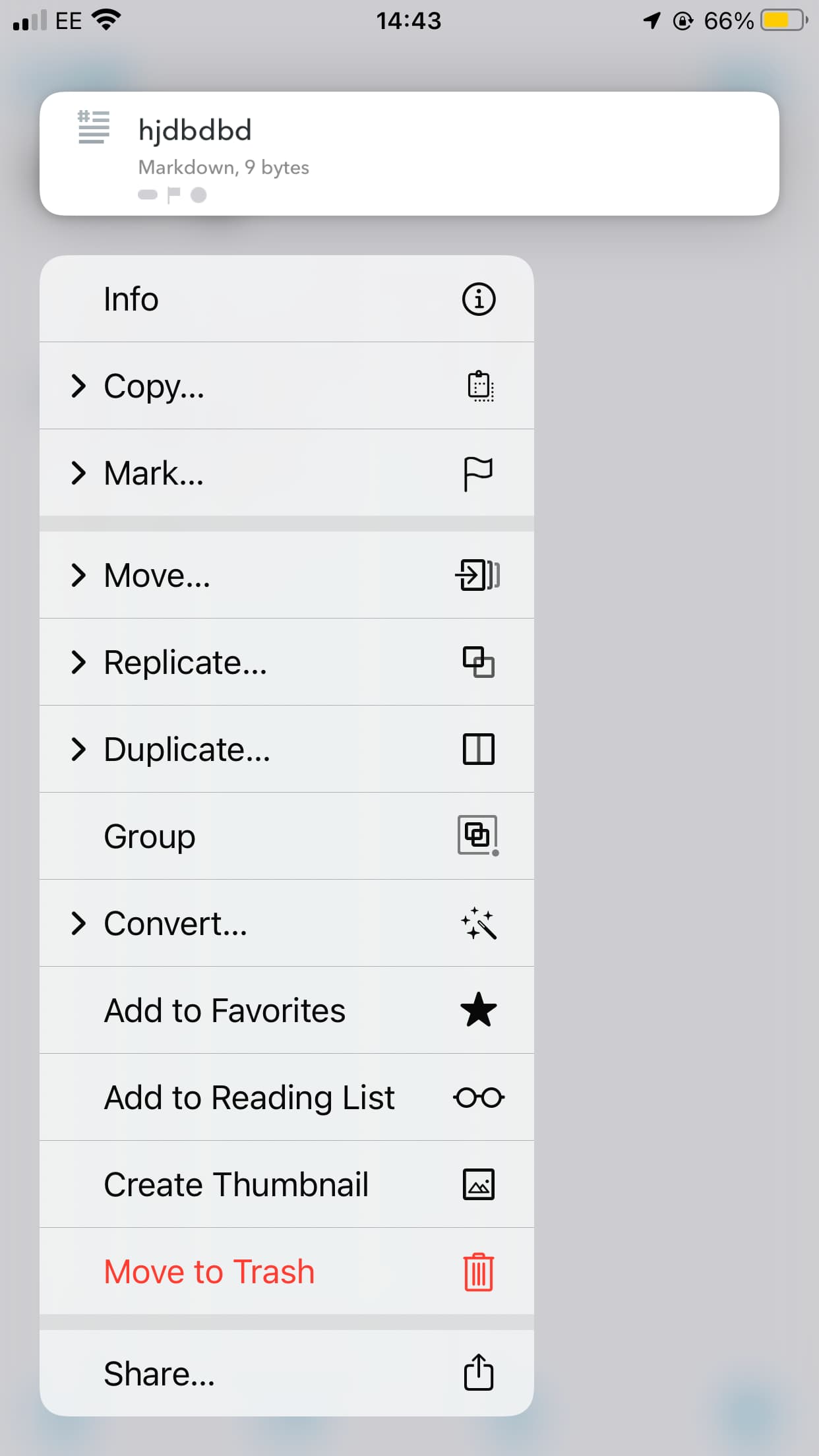The width and height of the screenshot is (819, 1456).
Task: Tap the star icon for Favorites
Action: pos(478,1010)
